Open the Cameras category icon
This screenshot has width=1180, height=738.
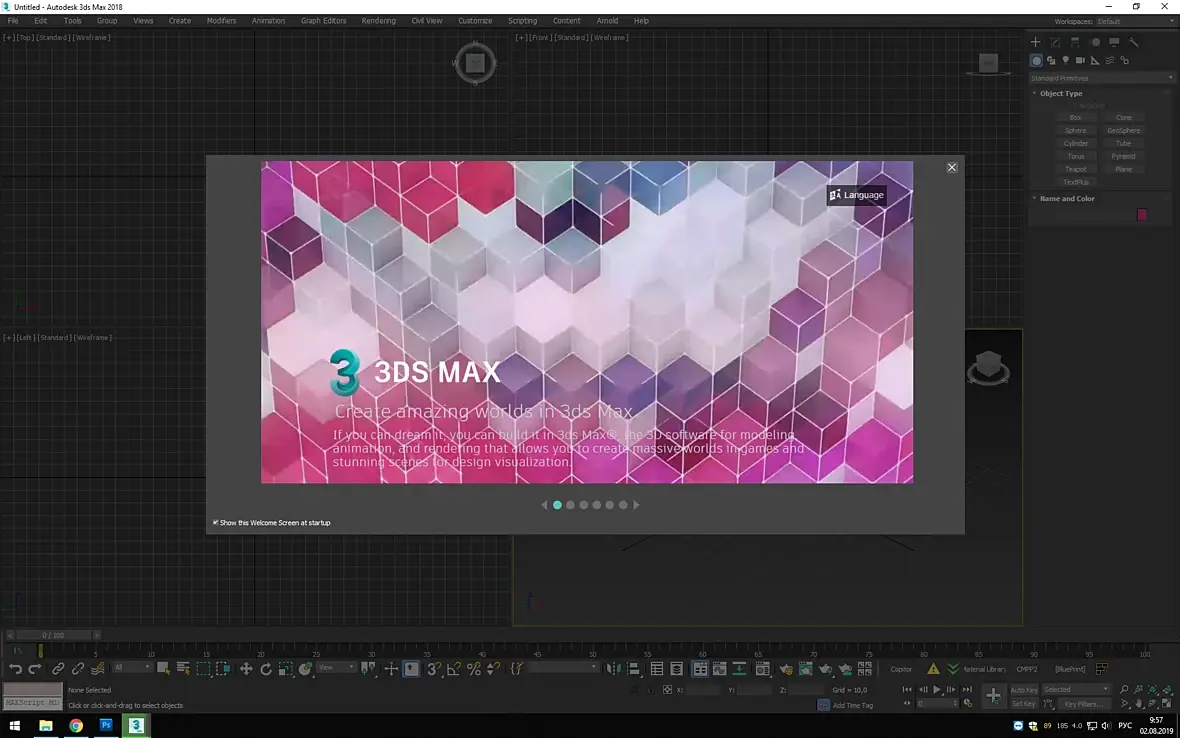(x=1080, y=60)
